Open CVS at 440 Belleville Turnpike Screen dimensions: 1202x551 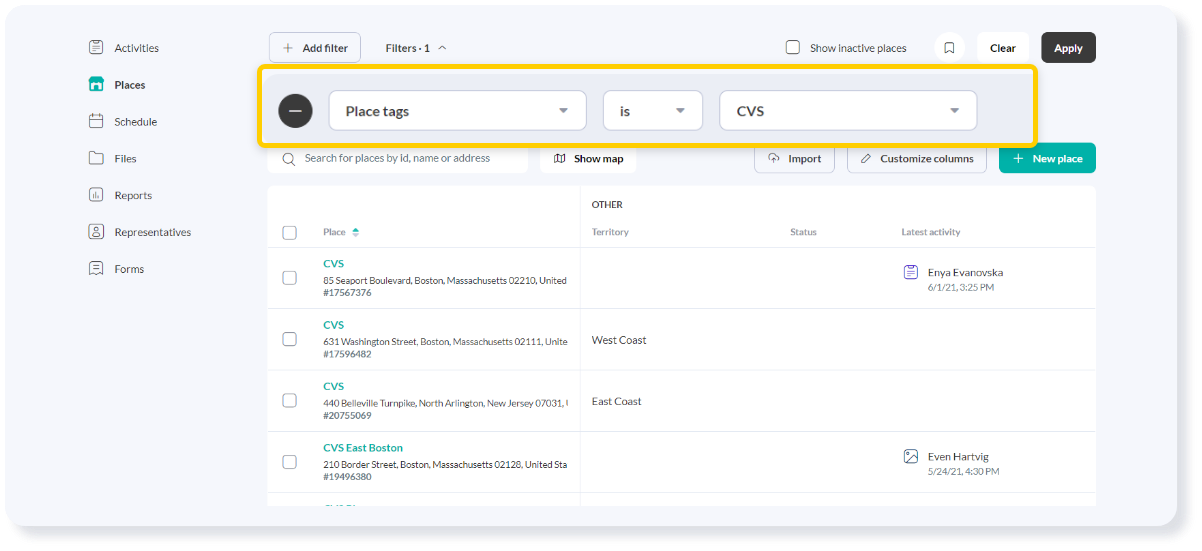333,386
